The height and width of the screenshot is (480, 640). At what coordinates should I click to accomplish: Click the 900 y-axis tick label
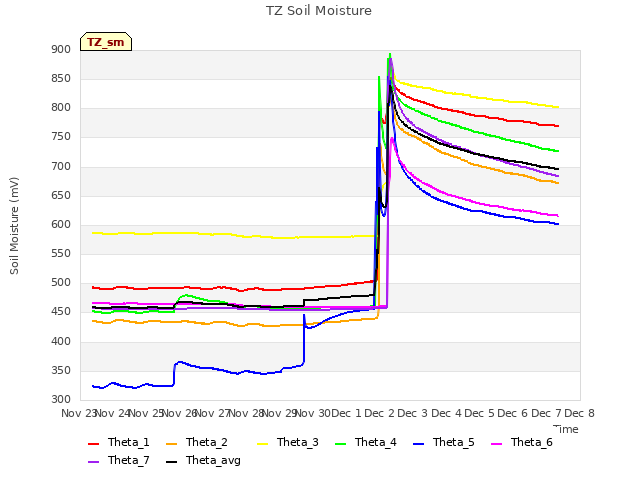click(x=61, y=49)
